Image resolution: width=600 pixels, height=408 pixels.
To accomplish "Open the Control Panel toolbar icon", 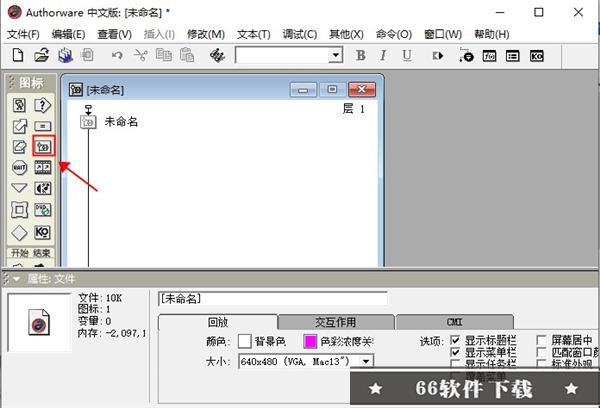I will 466,56.
